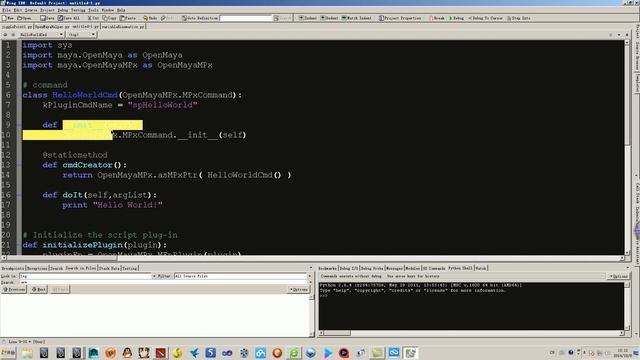Open the method dropdown beside HelloWorldCmd
Image resolution: width=640 pixels, height=360 pixels.
(82, 35)
